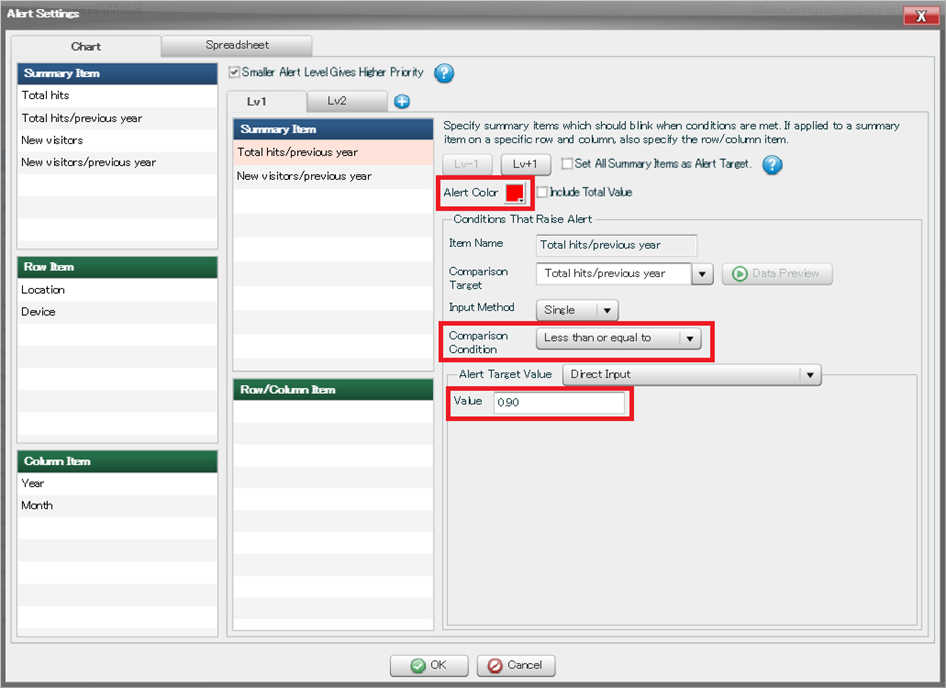Switch to the Chart tab
Image resolution: width=946 pixels, height=688 pixels.
(x=86, y=46)
